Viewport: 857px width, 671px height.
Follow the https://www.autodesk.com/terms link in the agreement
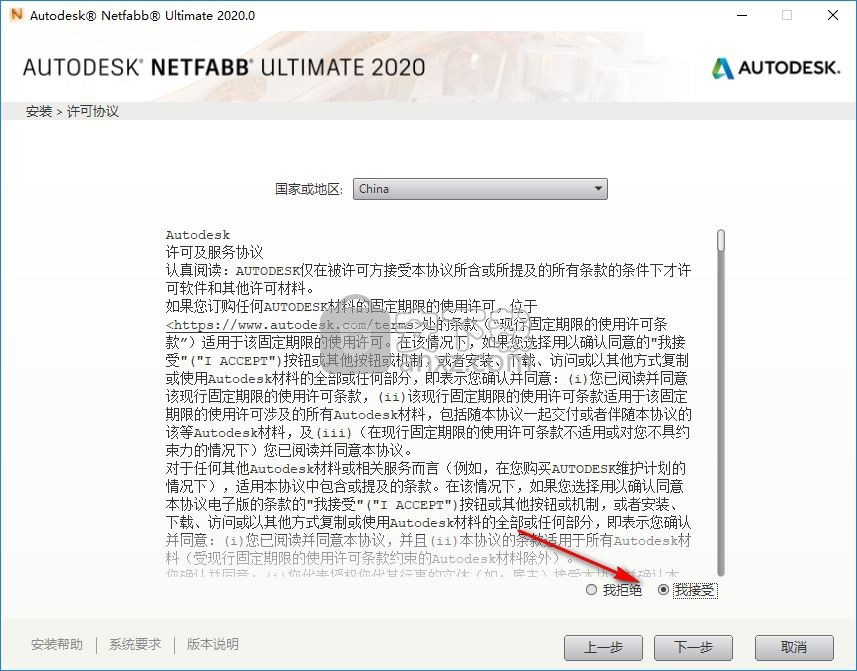pos(294,325)
